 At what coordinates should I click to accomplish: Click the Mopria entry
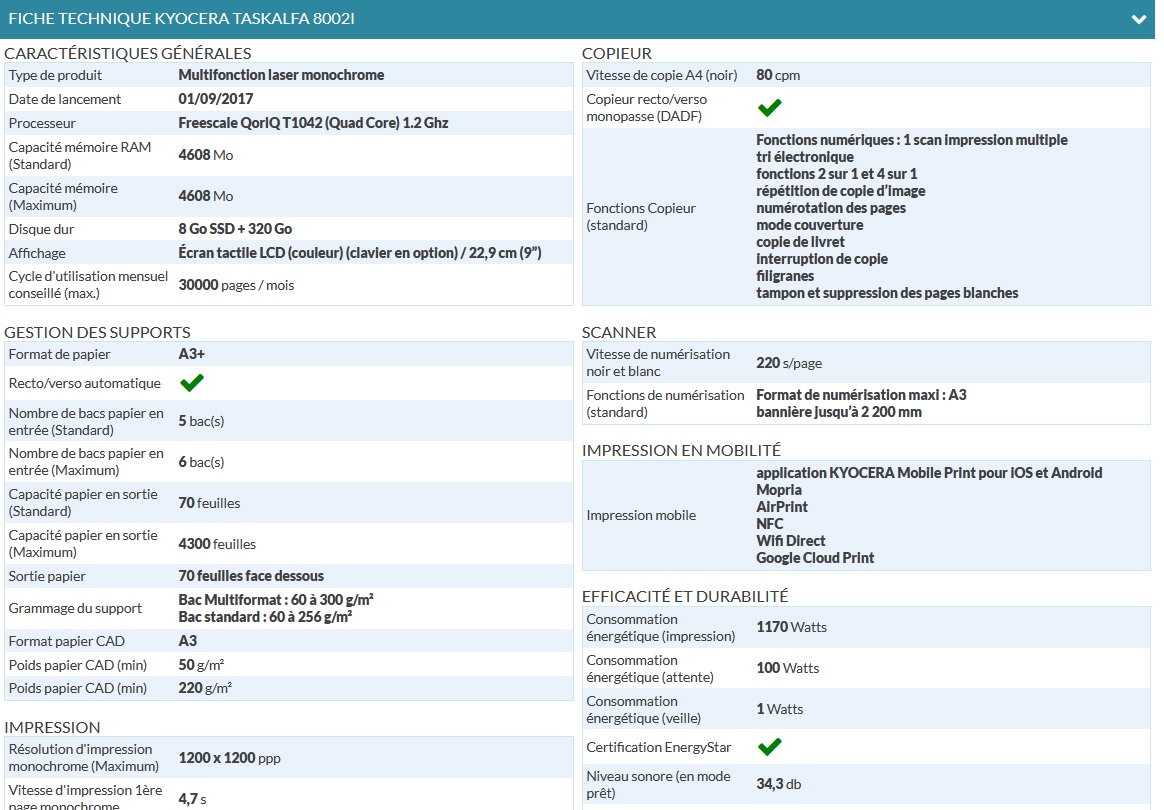[779, 490]
